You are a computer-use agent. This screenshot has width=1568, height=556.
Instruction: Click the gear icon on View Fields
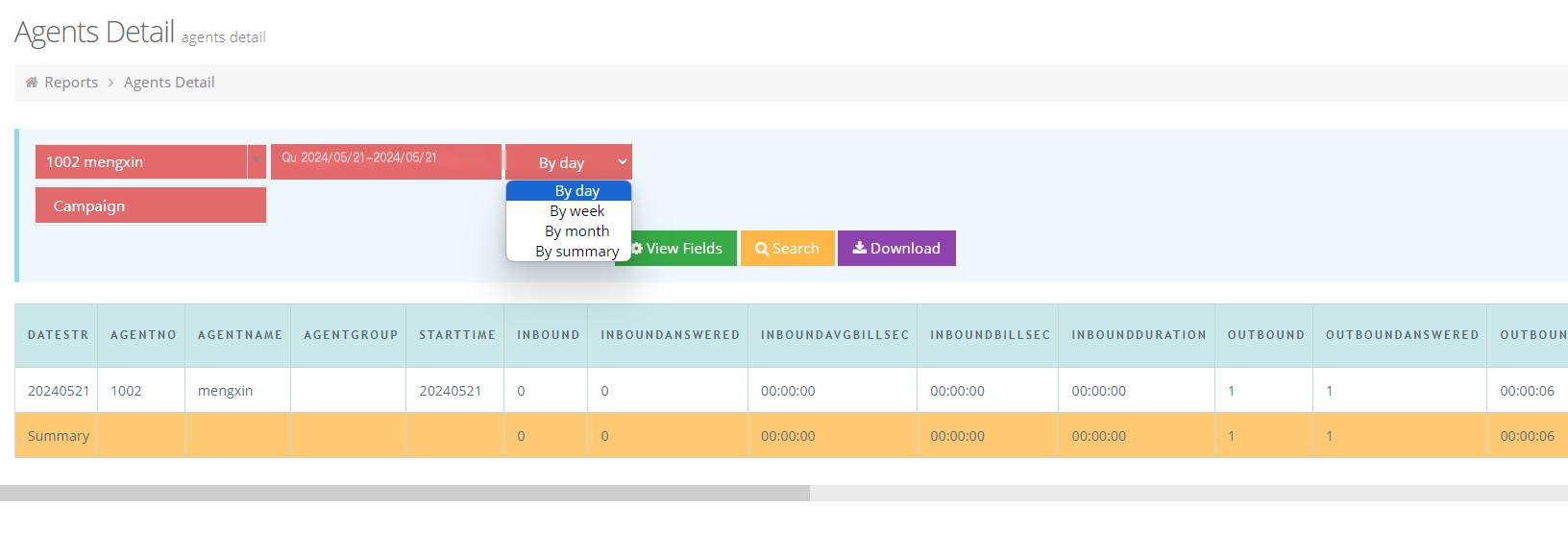(x=637, y=249)
